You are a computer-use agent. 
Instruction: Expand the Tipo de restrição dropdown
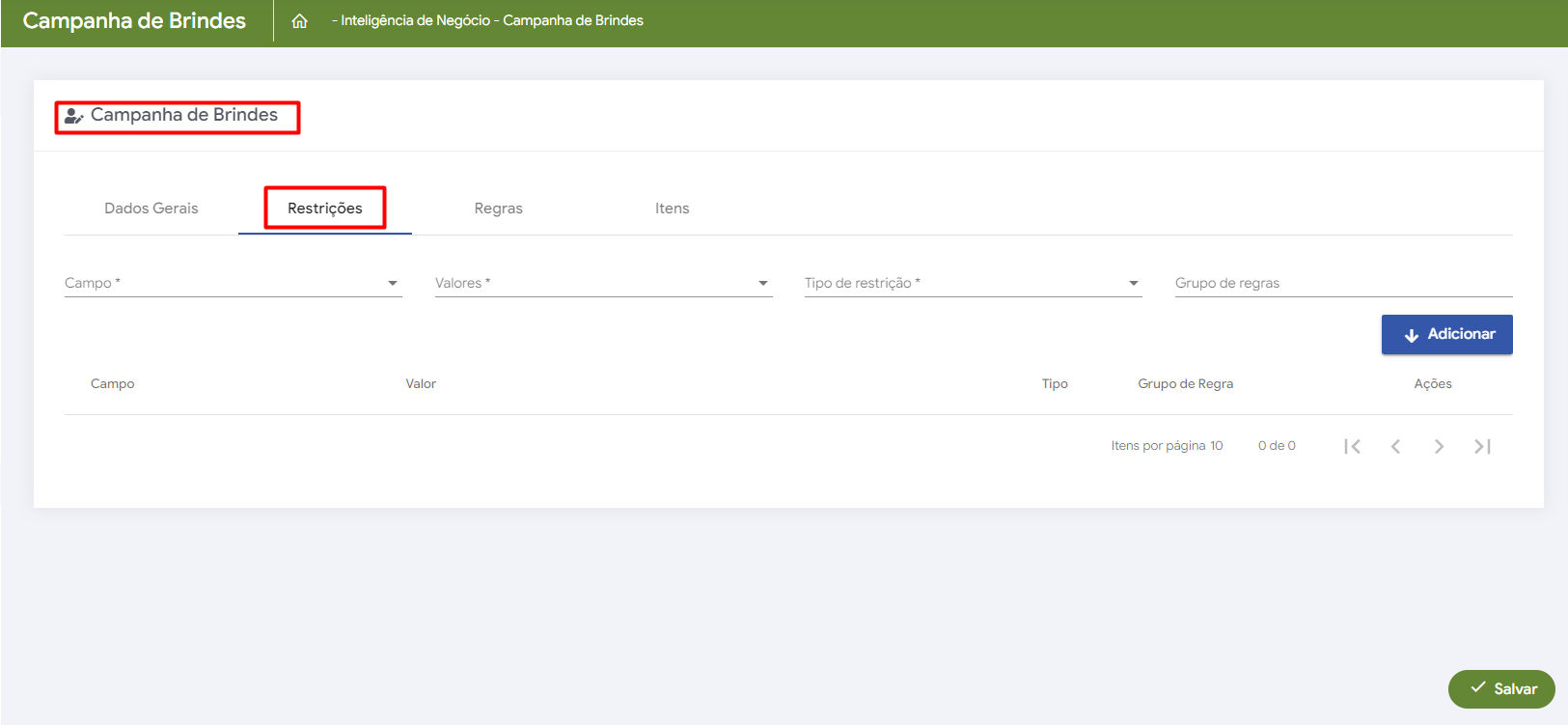click(x=973, y=283)
